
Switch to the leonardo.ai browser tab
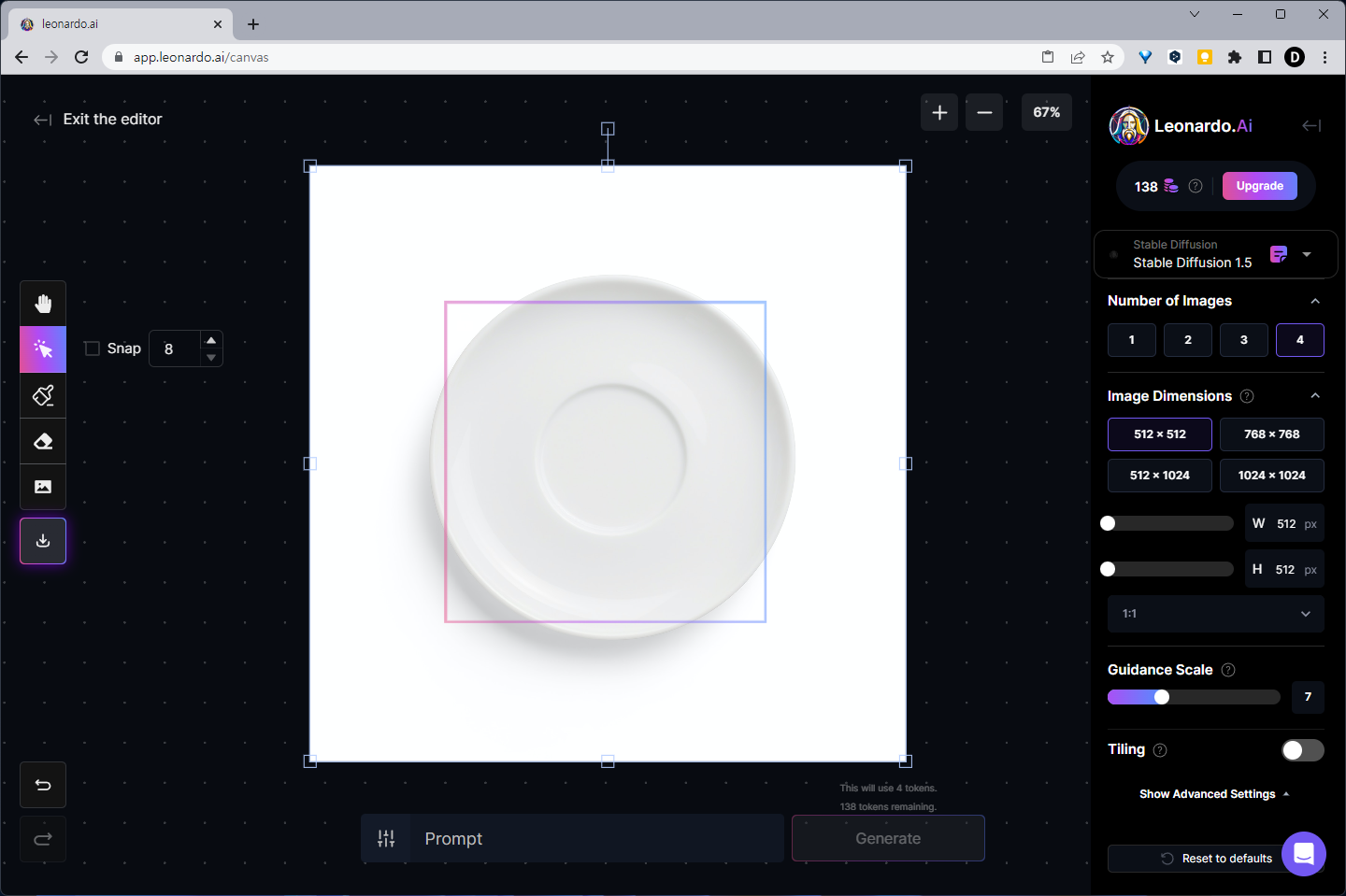pos(122,24)
